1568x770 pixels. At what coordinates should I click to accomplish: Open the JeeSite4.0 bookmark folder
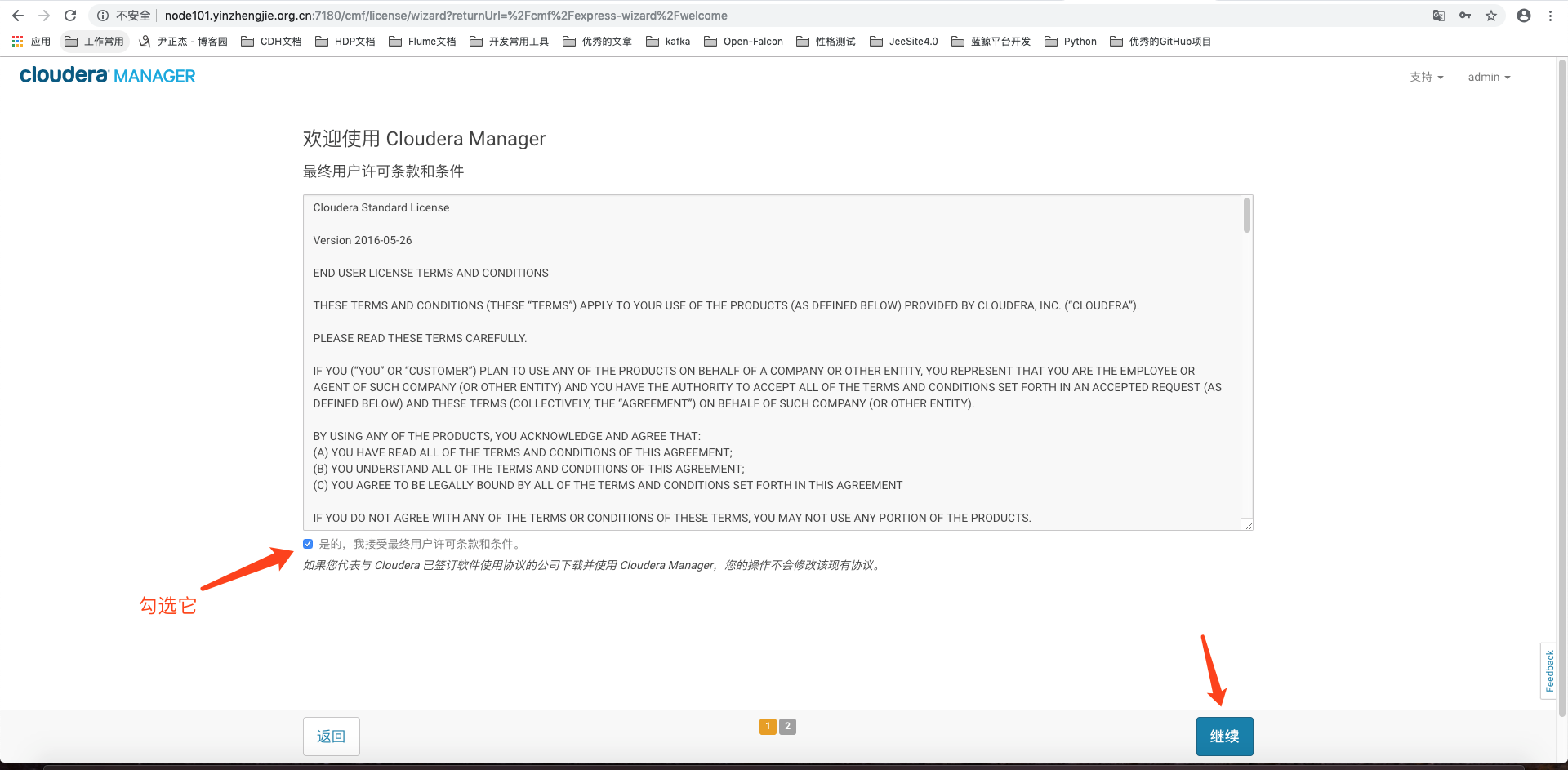click(904, 41)
